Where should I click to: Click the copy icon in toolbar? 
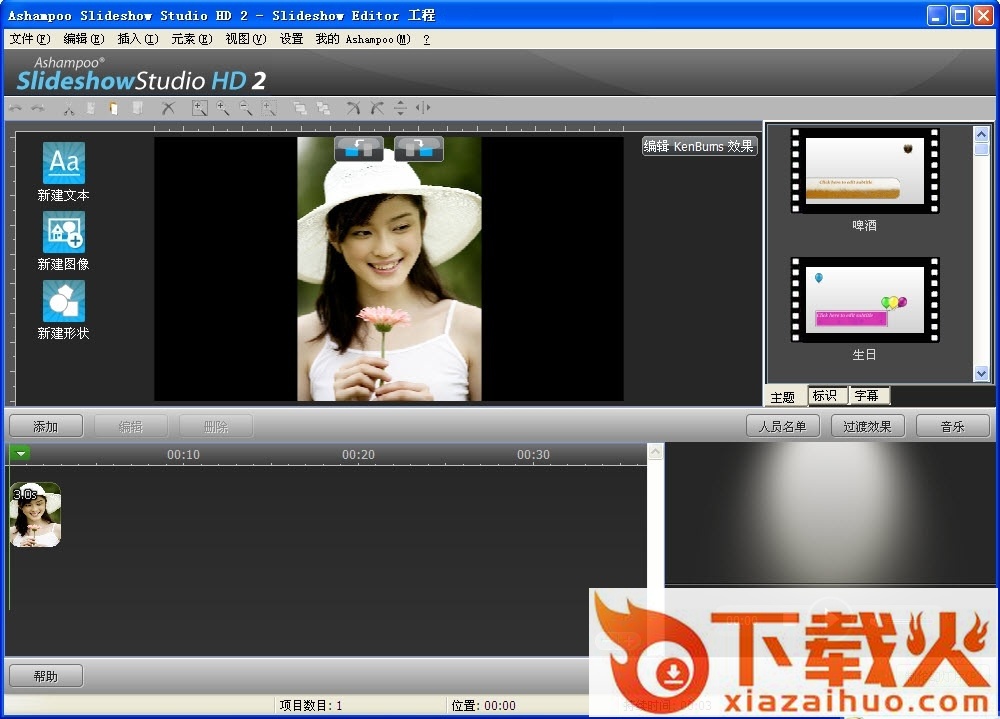point(91,108)
